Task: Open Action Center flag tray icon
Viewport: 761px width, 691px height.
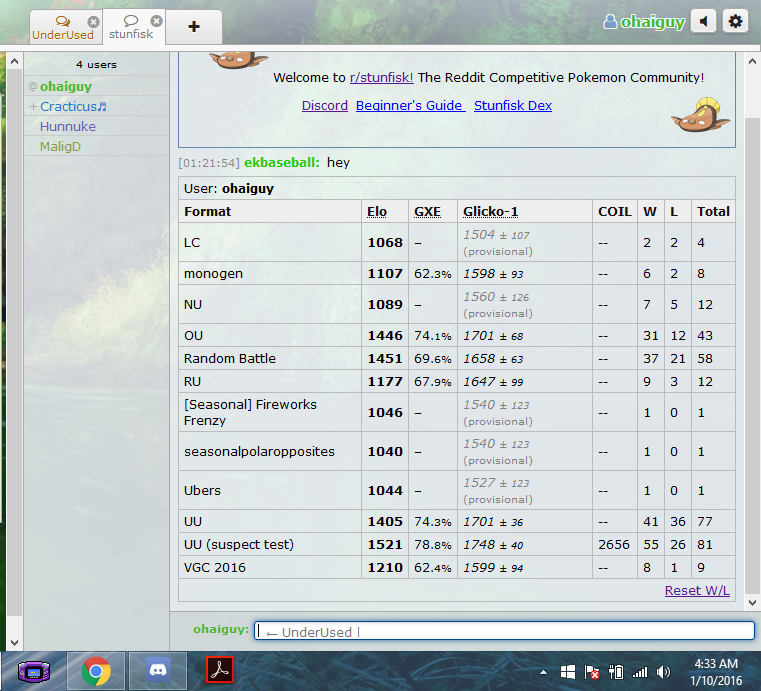Action: click(592, 672)
